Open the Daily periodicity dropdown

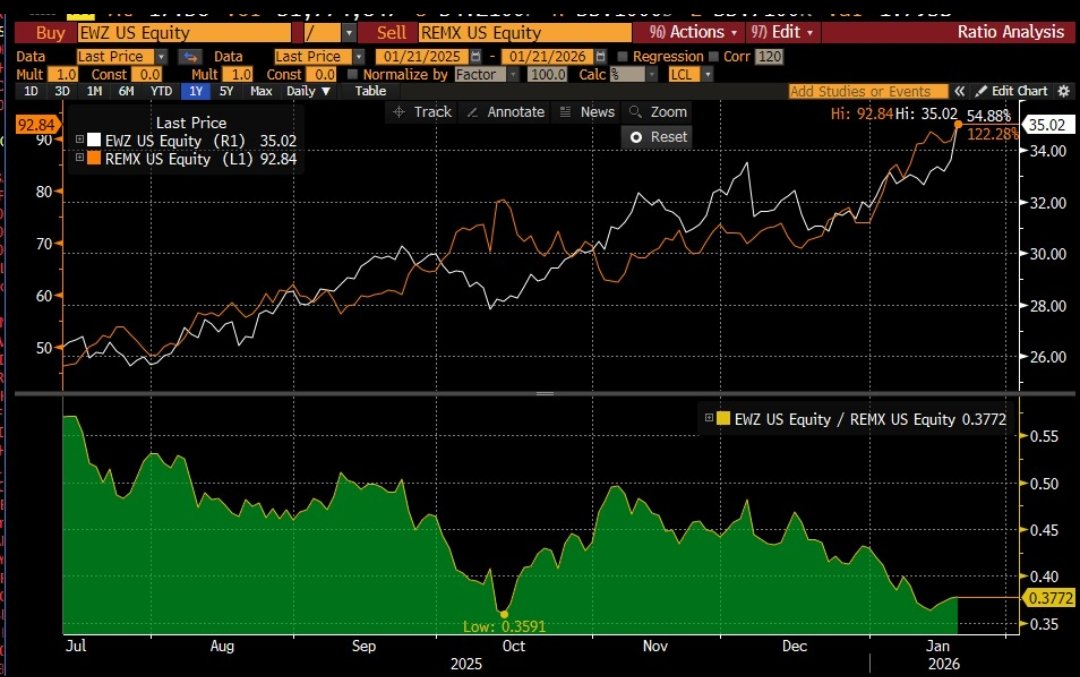(x=308, y=91)
